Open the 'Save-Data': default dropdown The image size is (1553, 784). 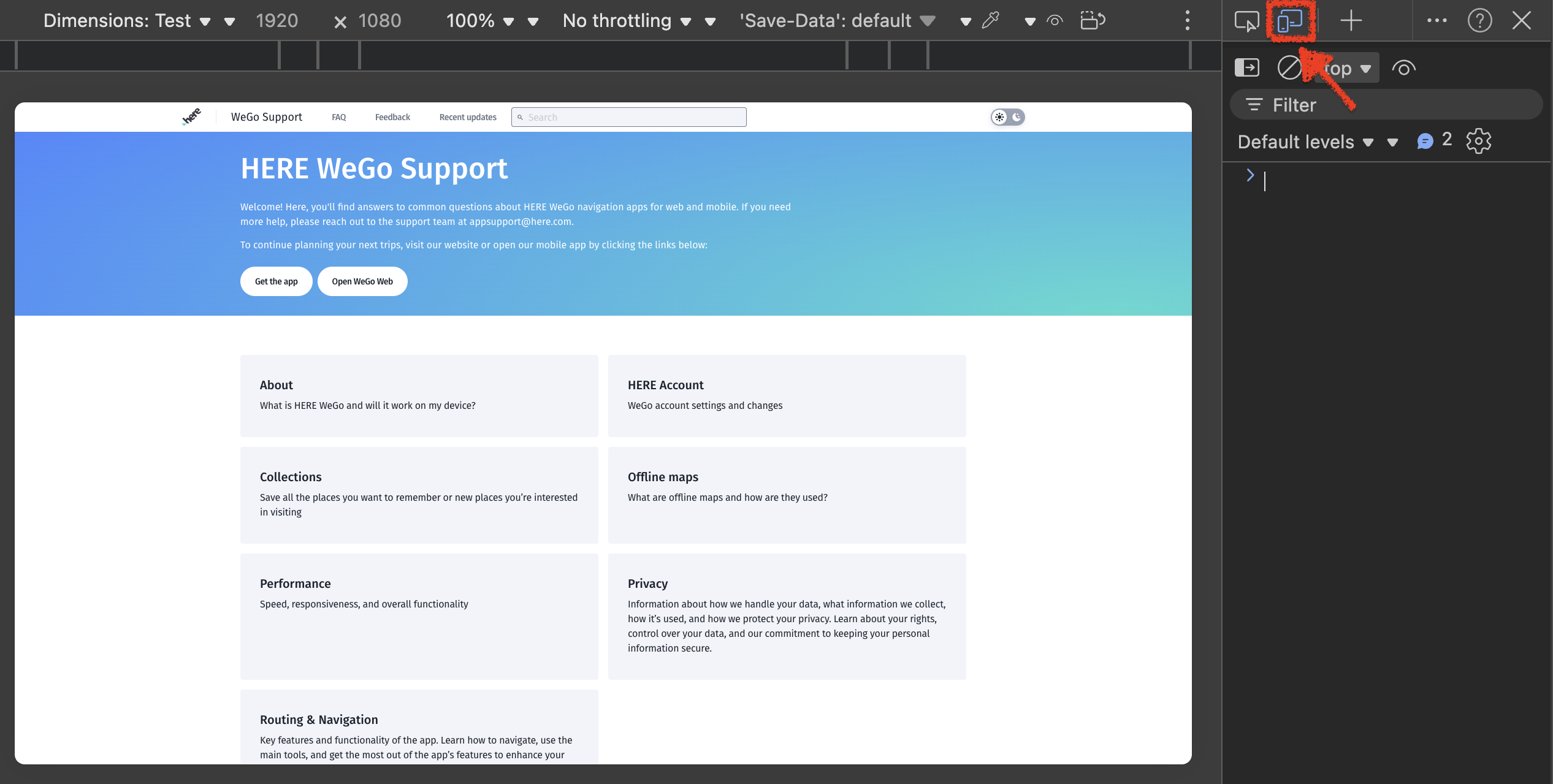click(838, 21)
